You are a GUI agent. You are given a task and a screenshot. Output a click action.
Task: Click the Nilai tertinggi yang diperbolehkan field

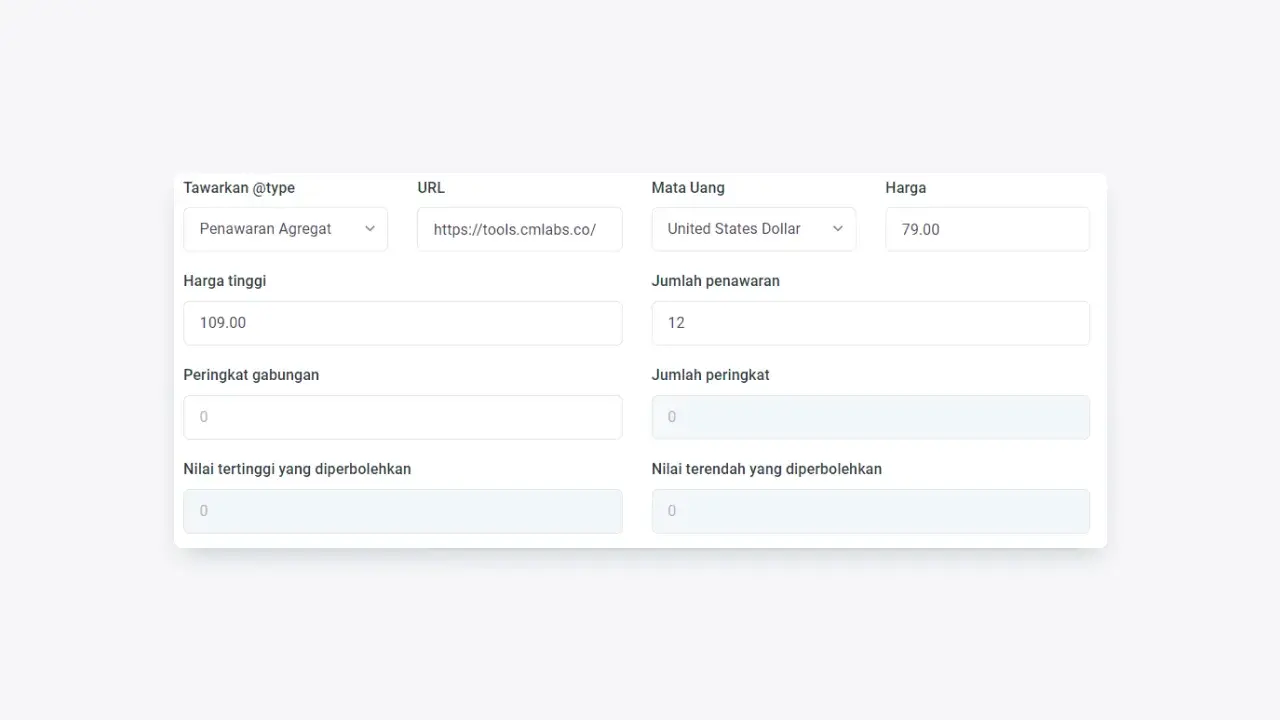point(402,511)
